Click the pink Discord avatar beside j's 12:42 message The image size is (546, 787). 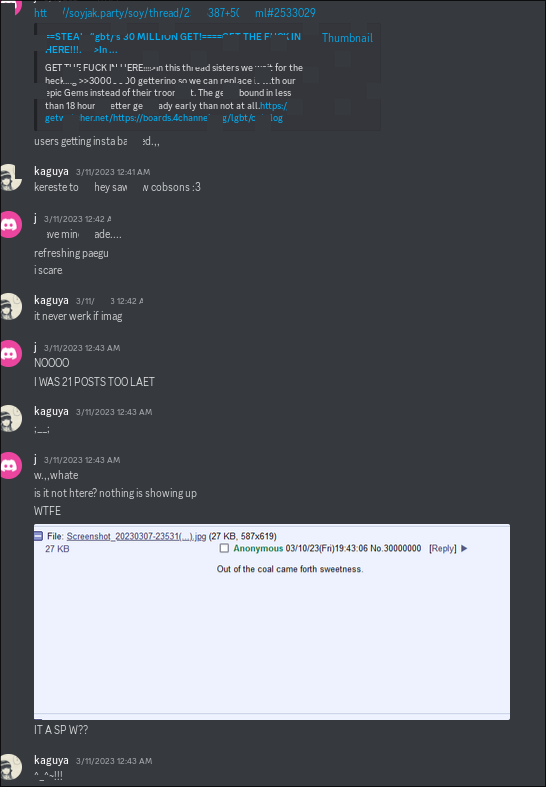coord(11,224)
